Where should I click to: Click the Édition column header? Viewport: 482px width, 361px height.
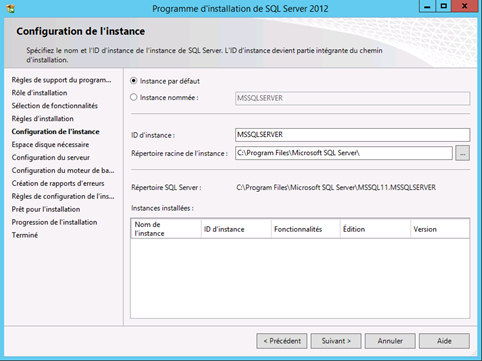pyautogui.click(x=375, y=229)
